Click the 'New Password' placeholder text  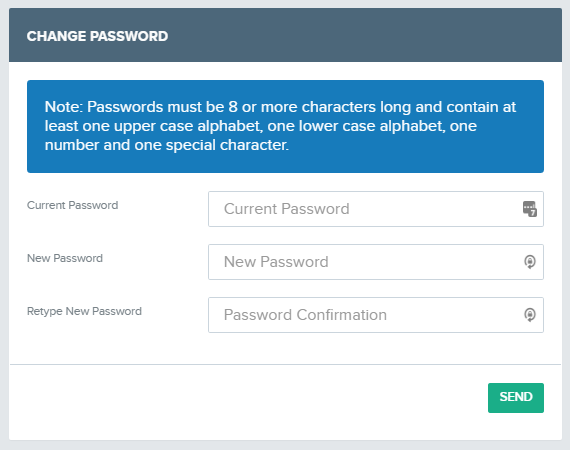[x=276, y=262]
